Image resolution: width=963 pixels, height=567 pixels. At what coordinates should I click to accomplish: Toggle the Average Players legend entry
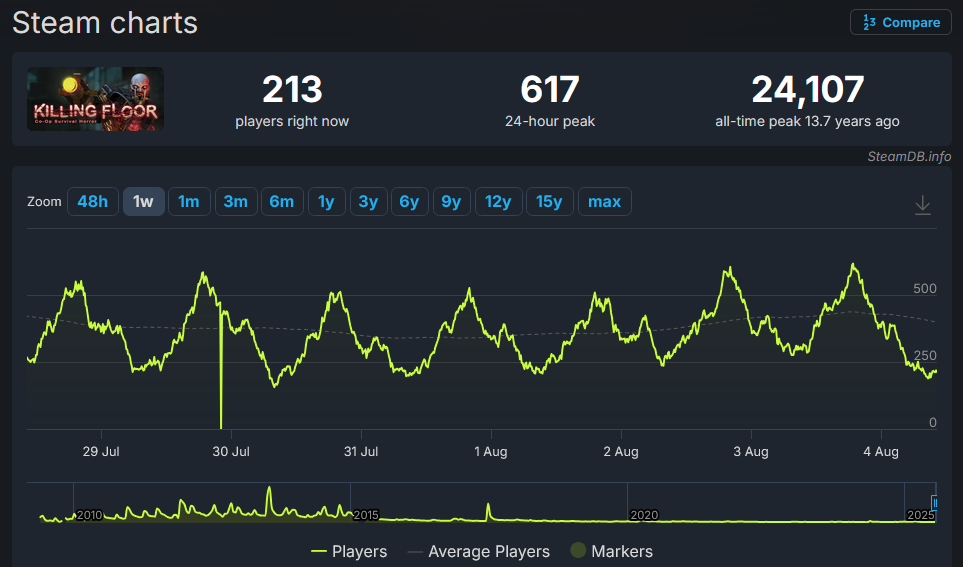[x=478, y=551]
